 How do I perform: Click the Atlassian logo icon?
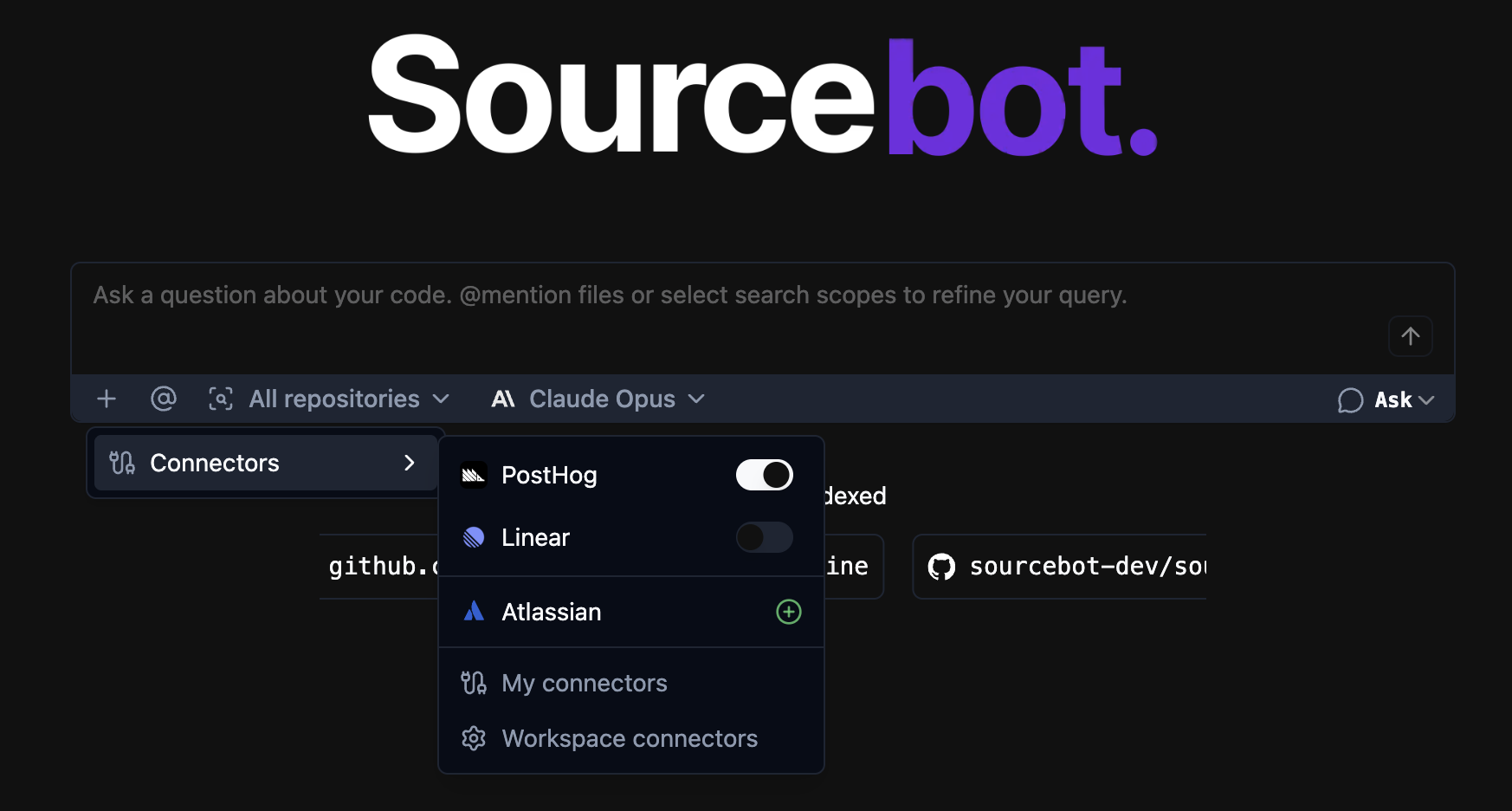tap(474, 612)
